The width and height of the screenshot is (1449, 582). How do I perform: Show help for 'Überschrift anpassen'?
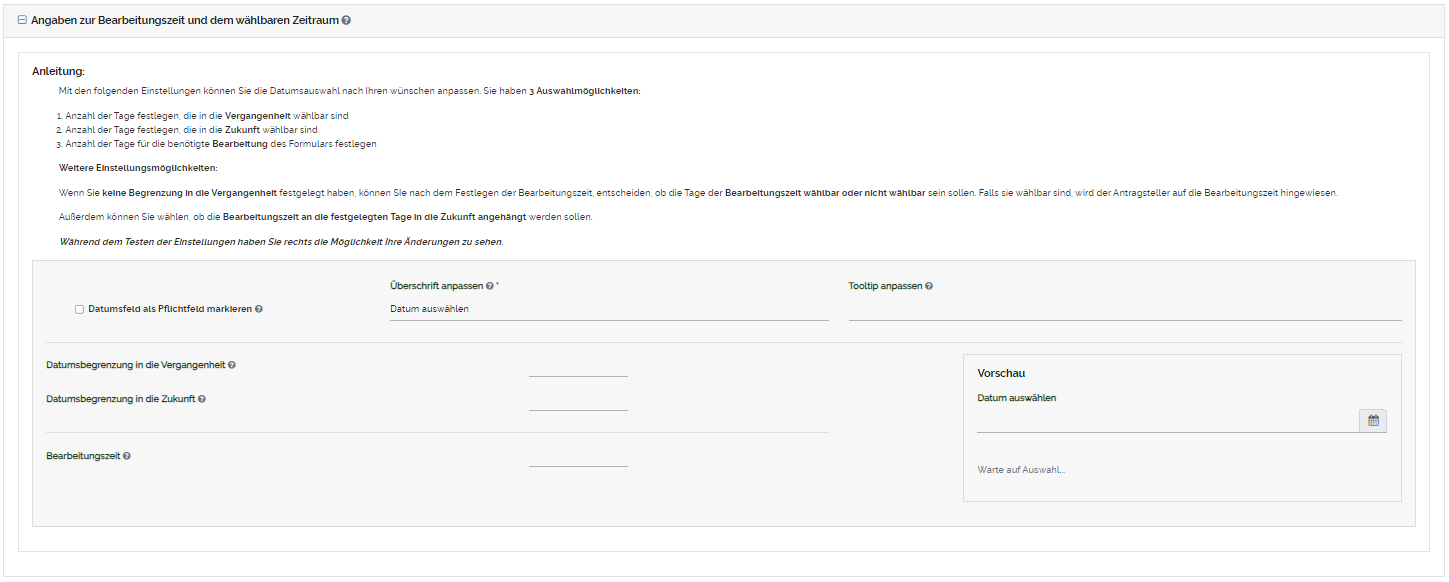click(x=489, y=286)
